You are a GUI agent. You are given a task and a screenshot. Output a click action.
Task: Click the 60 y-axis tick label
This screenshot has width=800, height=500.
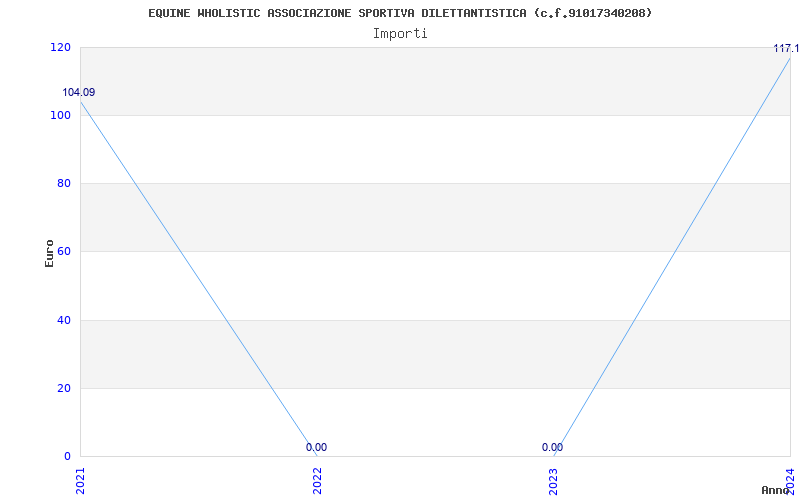63,252
